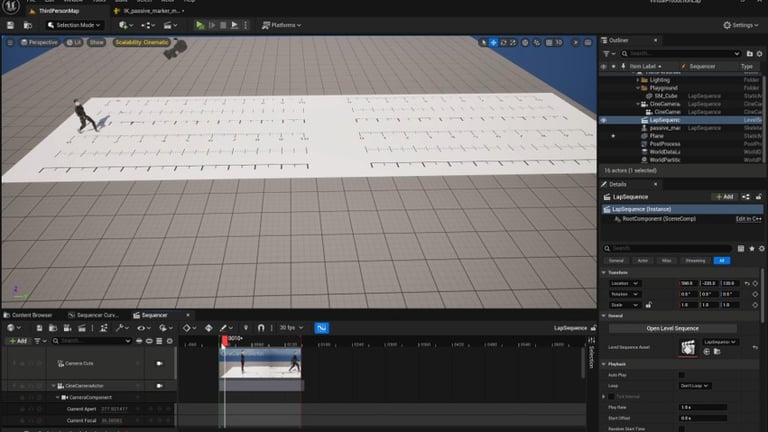
Task: Click the camera icon on Camera Cuts track
Action: (x=160, y=363)
